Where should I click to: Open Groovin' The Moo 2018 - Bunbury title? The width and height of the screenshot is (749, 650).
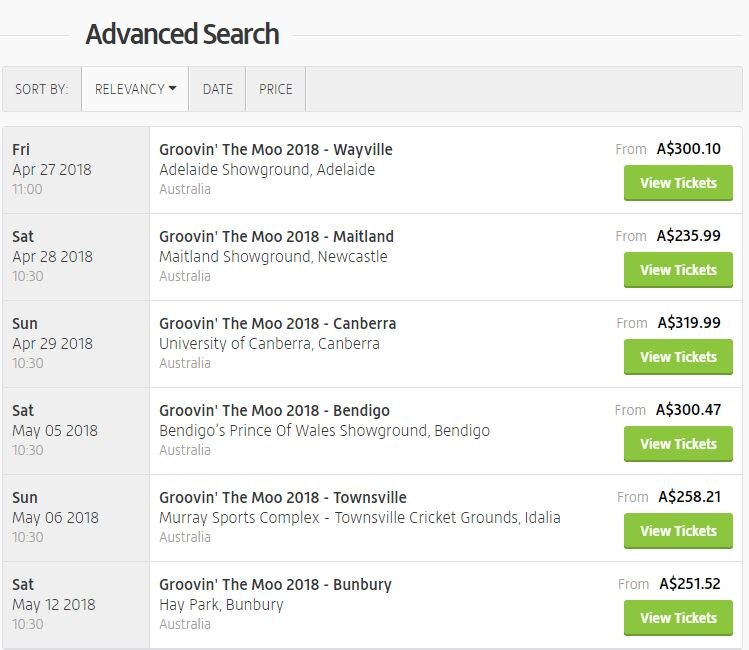pos(275,585)
